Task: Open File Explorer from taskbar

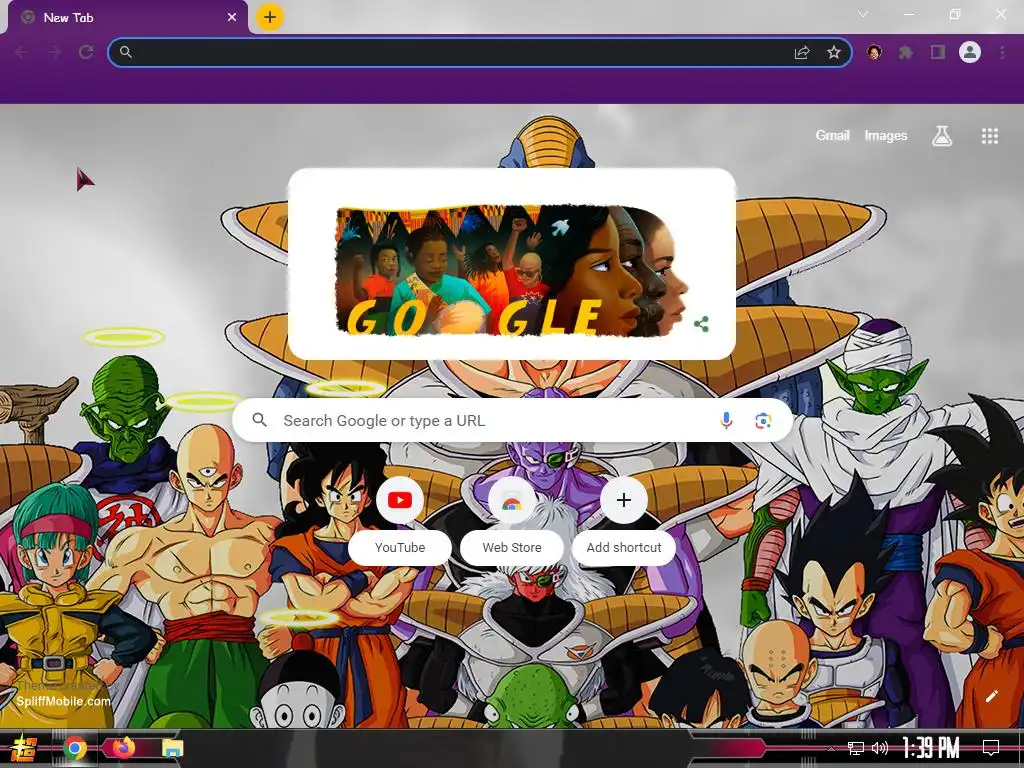Action: tap(173, 748)
